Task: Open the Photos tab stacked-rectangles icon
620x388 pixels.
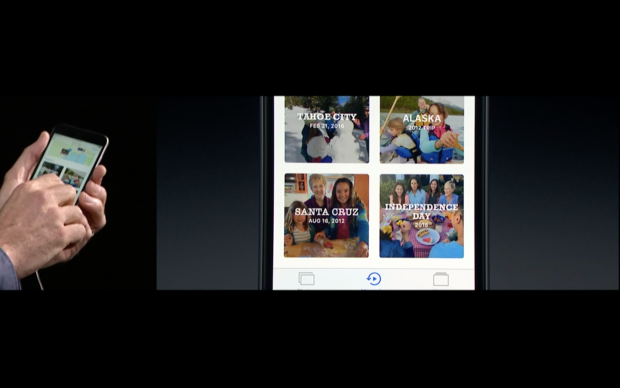Action: pos(306,279)
